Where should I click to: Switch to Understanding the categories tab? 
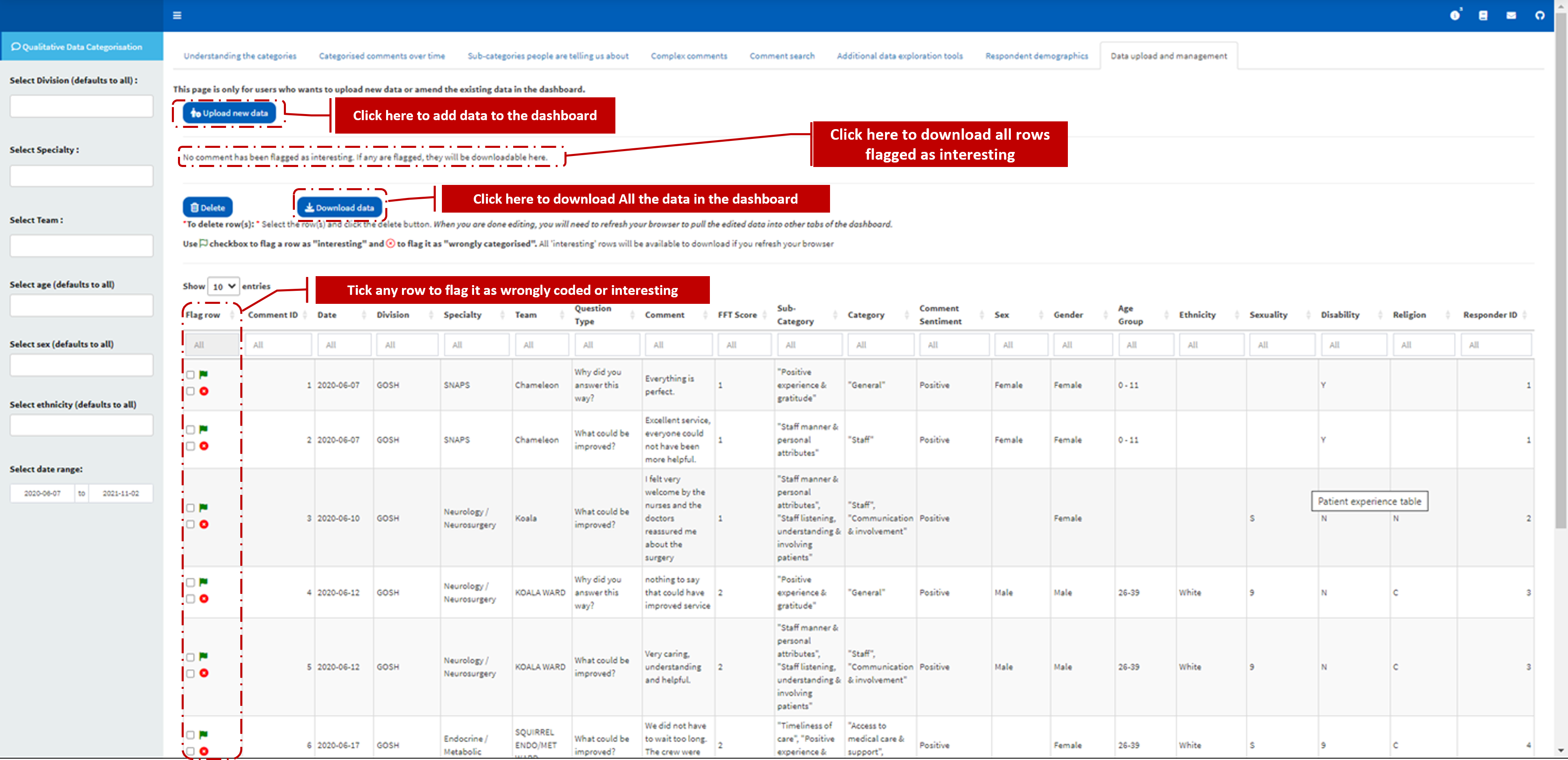click(240, 56)
